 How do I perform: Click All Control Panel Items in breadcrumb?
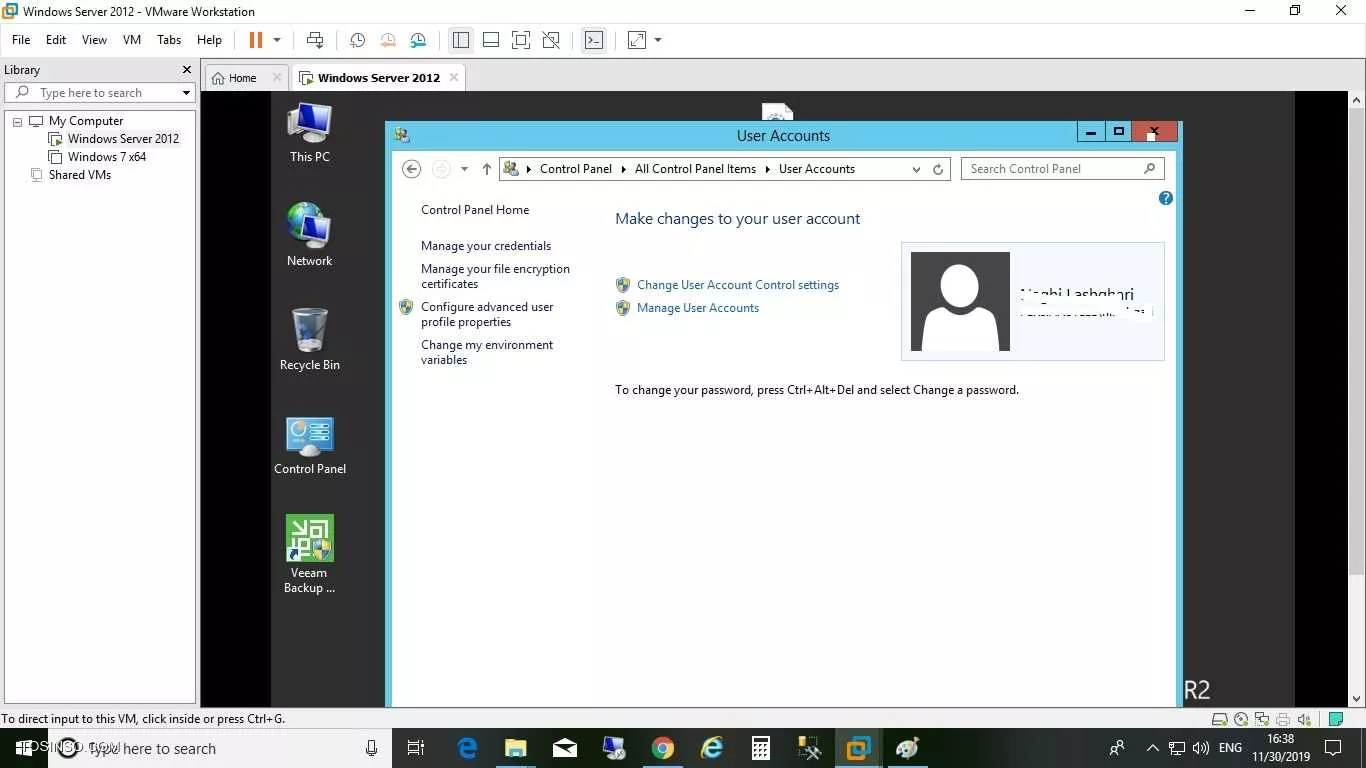pyautogui.click(x=695, y=169)
